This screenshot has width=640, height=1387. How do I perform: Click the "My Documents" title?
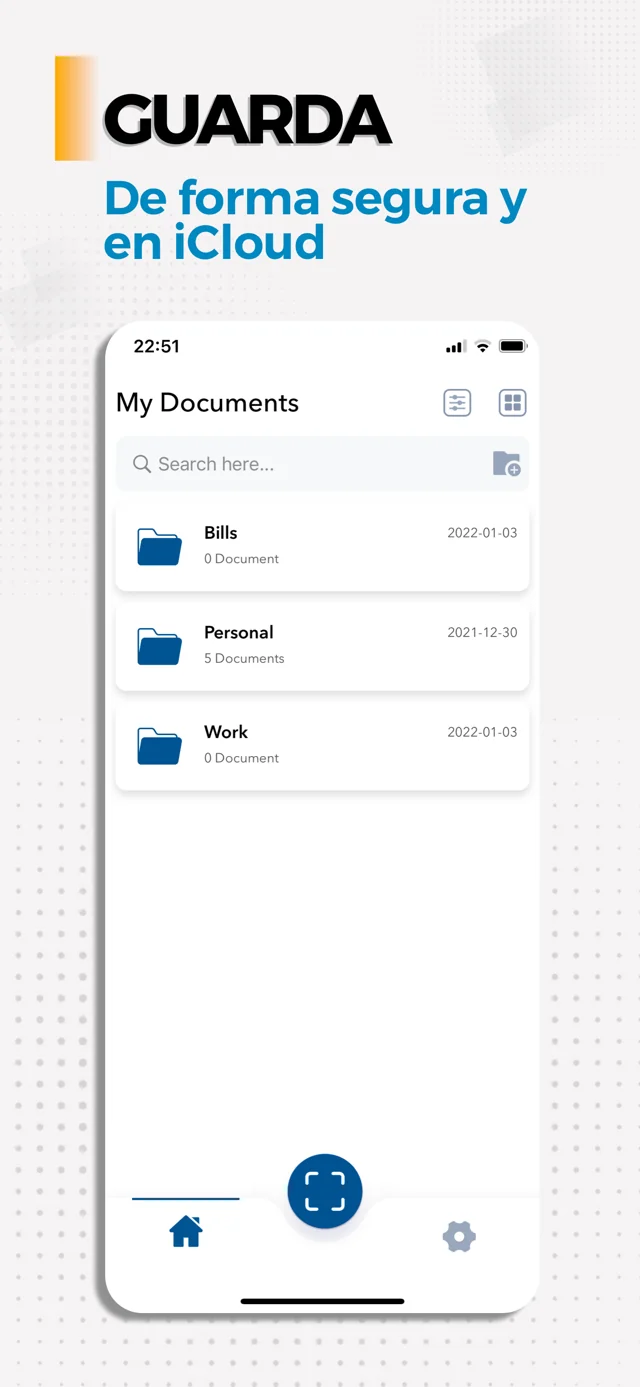pyautogui.click(x=208, y=403)
